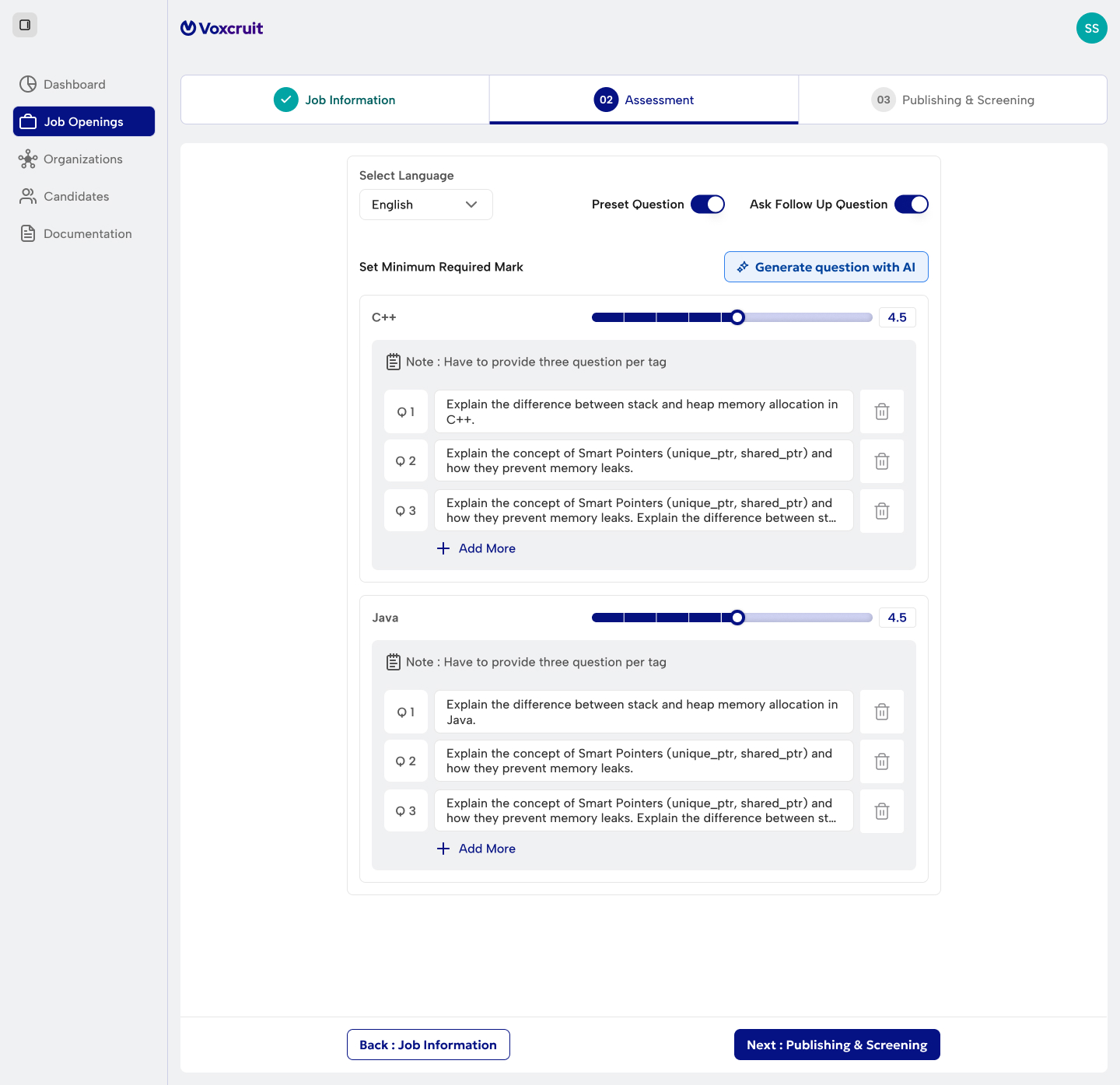Open Candidates from the sidebar
This screenshot has height=1085, width=1120.
pos(84,196)
